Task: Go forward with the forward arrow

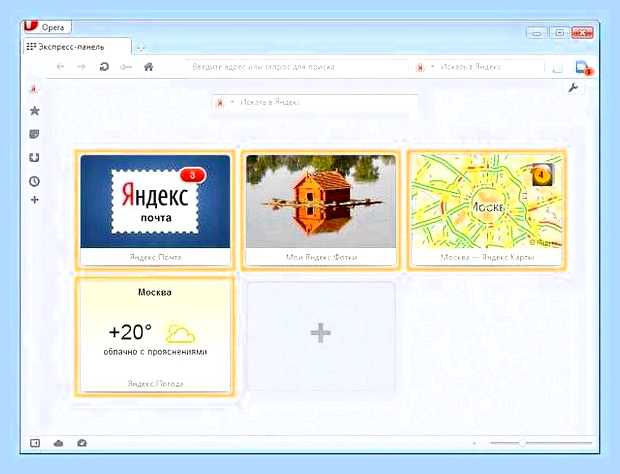Action: tap(81, 67)
